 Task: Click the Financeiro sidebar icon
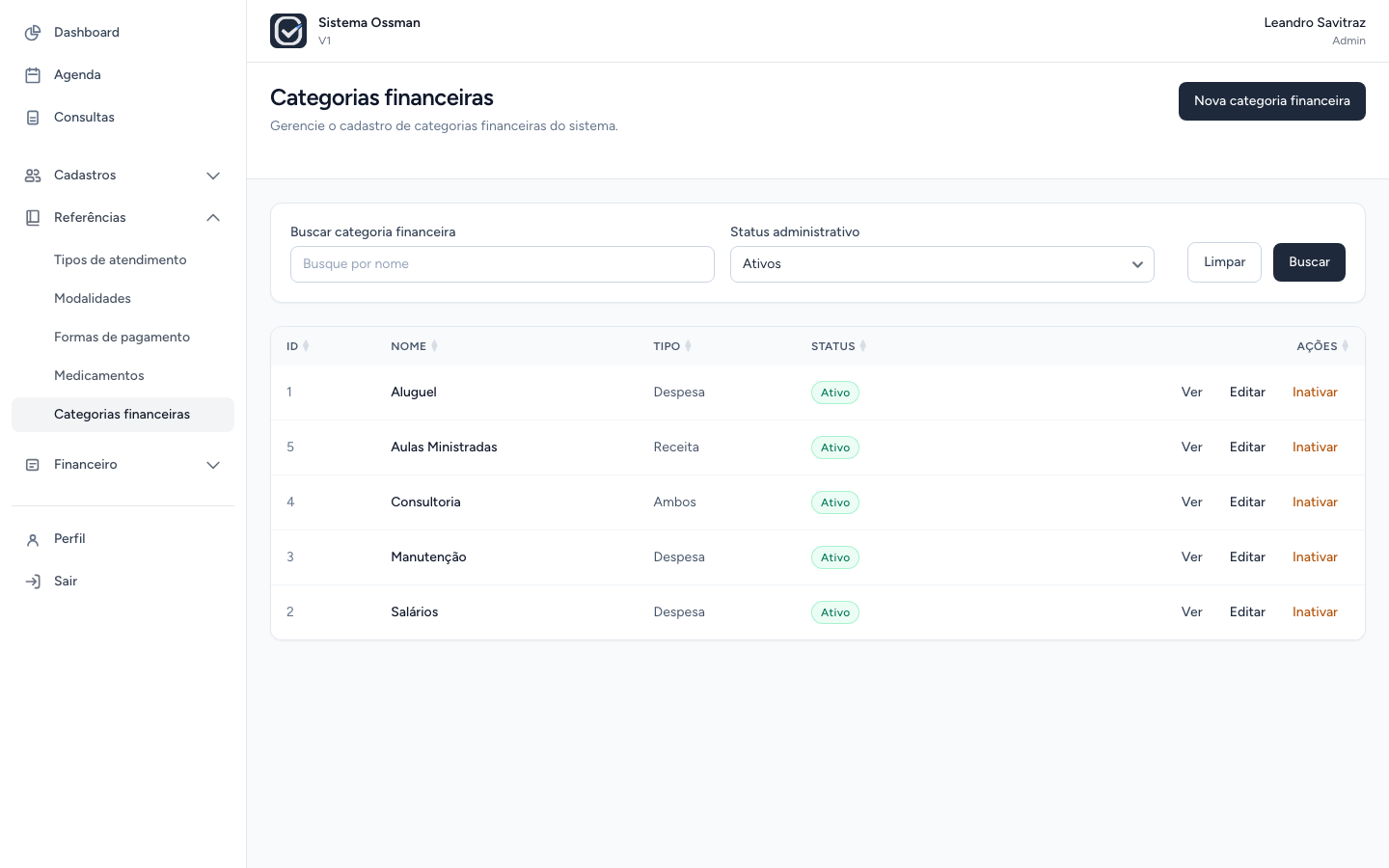(x=33, y=465)
